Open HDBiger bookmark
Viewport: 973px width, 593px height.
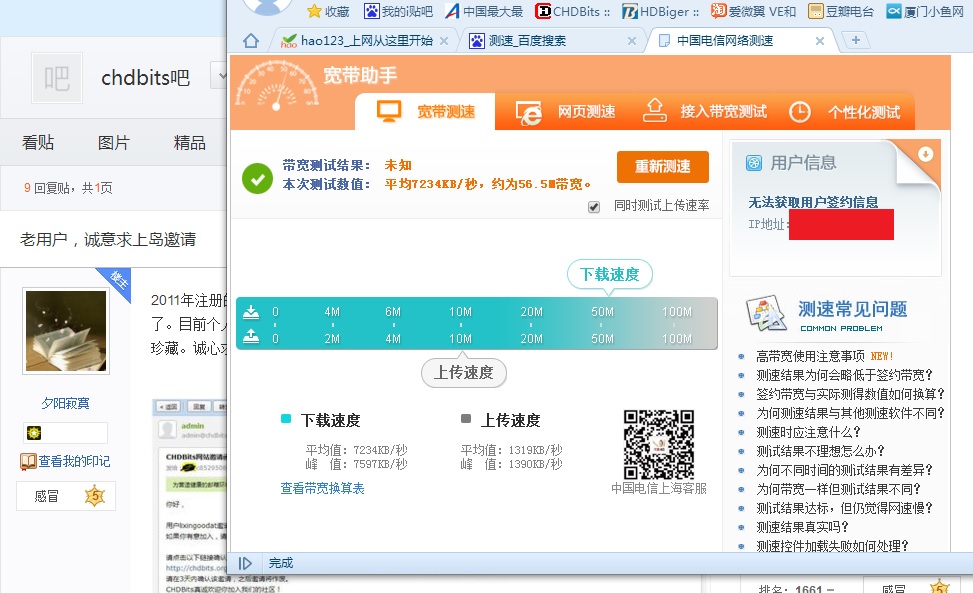click(x=660, y=11)
